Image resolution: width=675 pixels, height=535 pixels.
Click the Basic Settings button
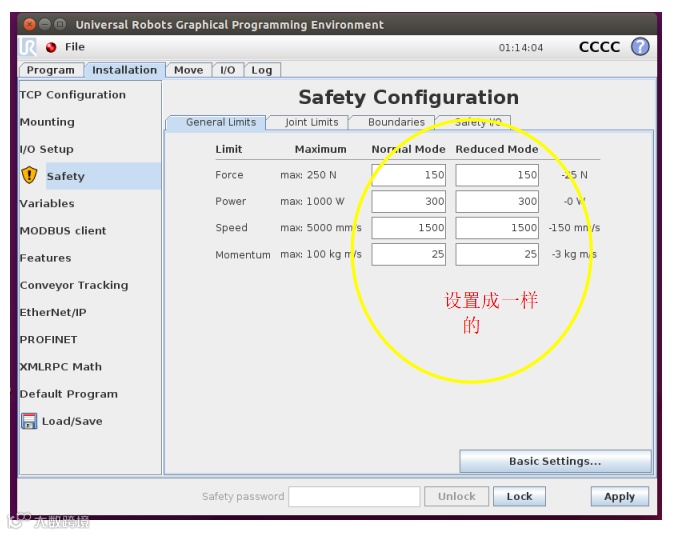[x=555, y=461]
